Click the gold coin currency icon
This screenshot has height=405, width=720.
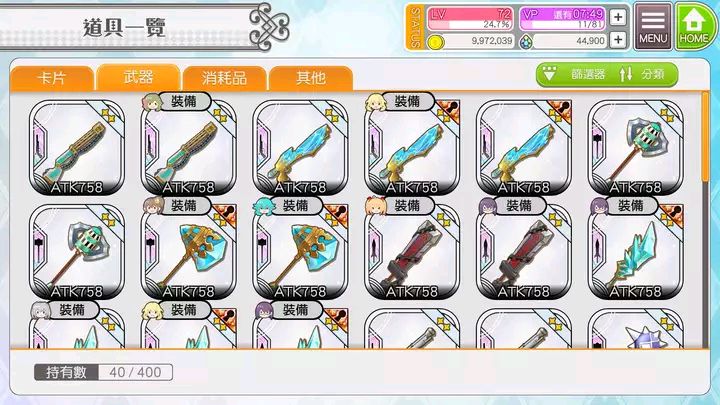(x=435, y=42)
